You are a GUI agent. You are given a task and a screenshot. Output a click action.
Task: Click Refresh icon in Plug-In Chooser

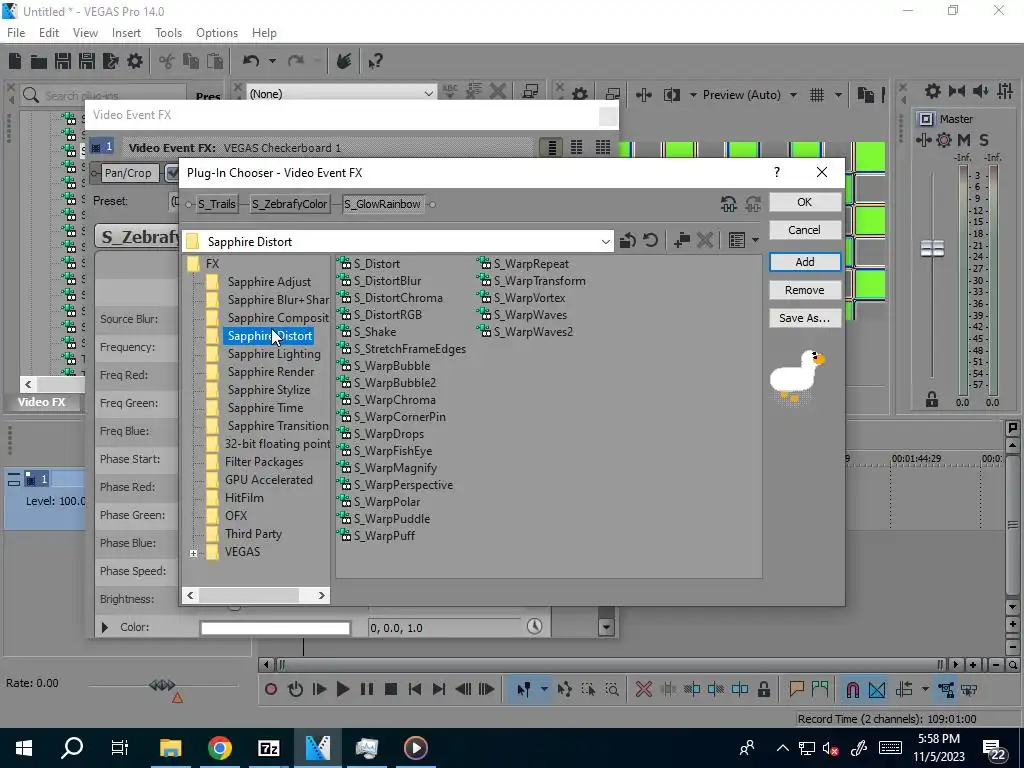pos(650,240)
